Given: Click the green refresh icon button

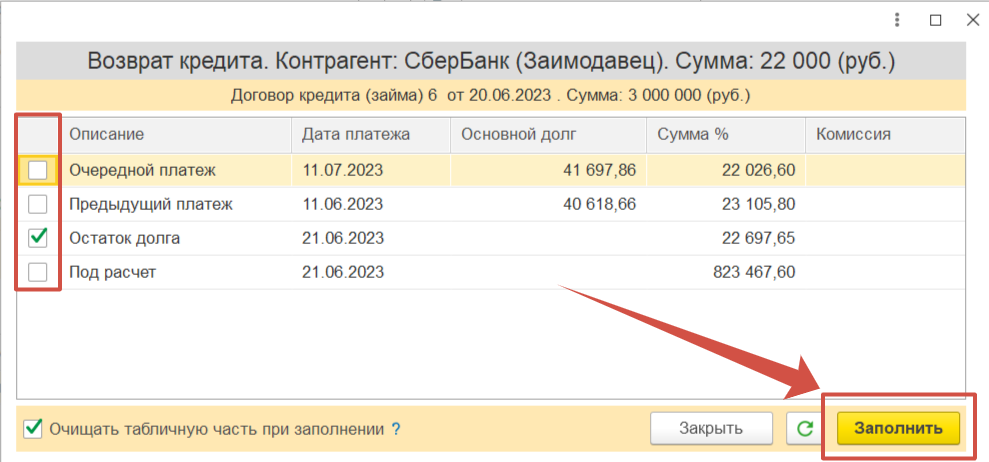Looking at the screenshot, I should click(x=803, y=429).
